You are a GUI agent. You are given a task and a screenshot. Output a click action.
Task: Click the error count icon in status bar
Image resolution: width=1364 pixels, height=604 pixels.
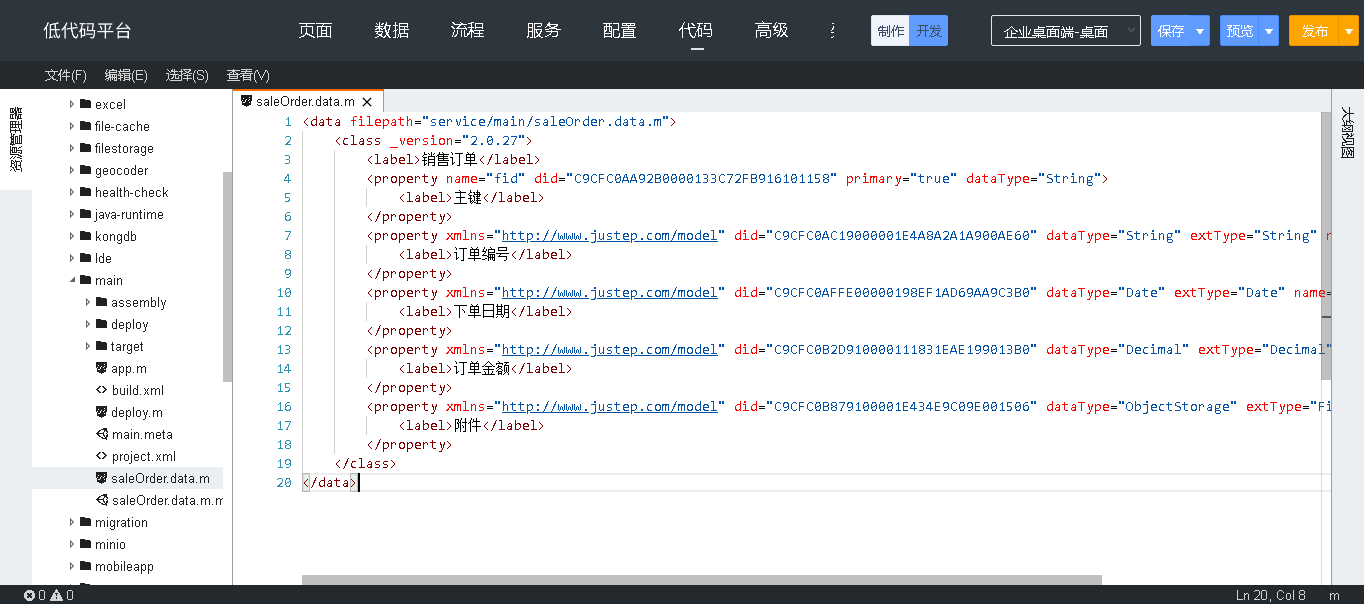(x=30, y=595)
